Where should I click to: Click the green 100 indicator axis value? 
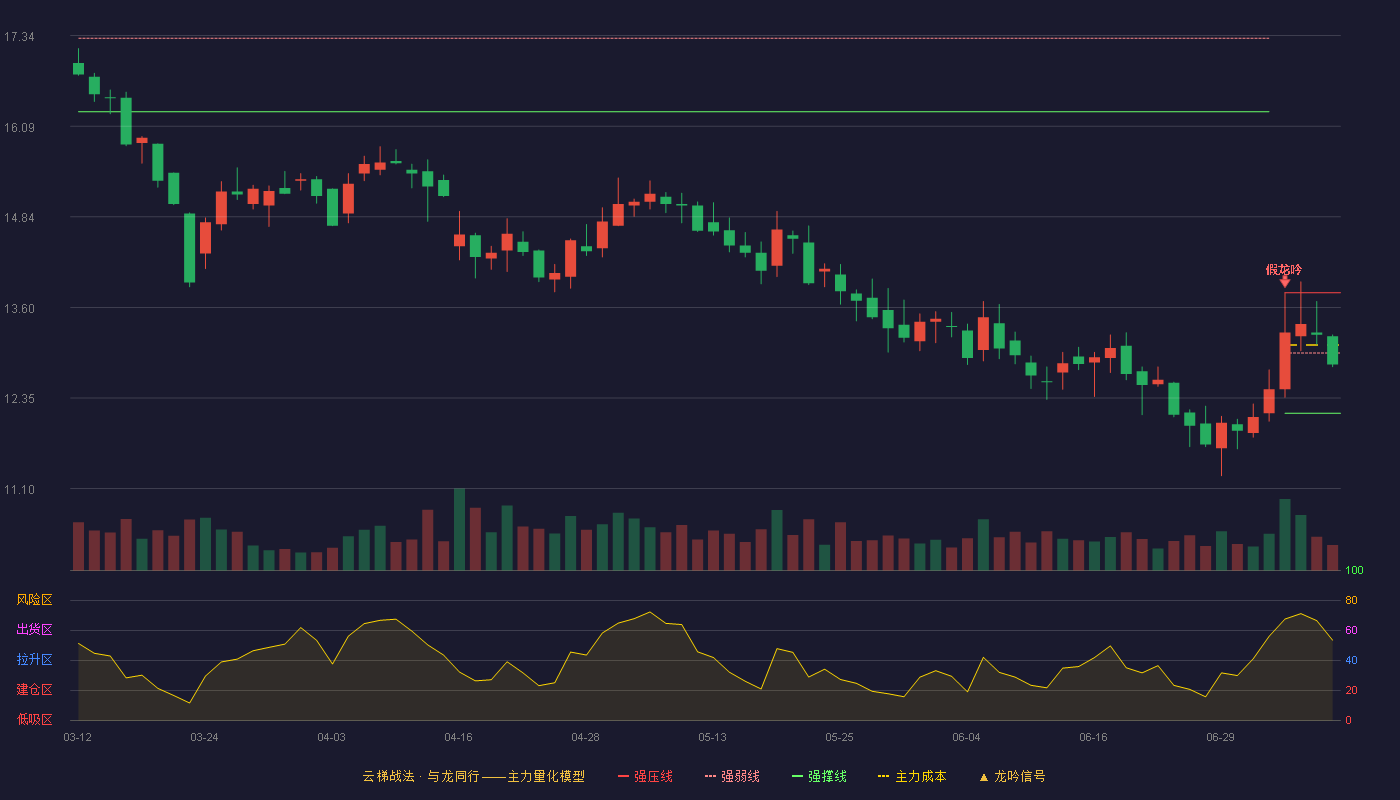coord(1354,571)
